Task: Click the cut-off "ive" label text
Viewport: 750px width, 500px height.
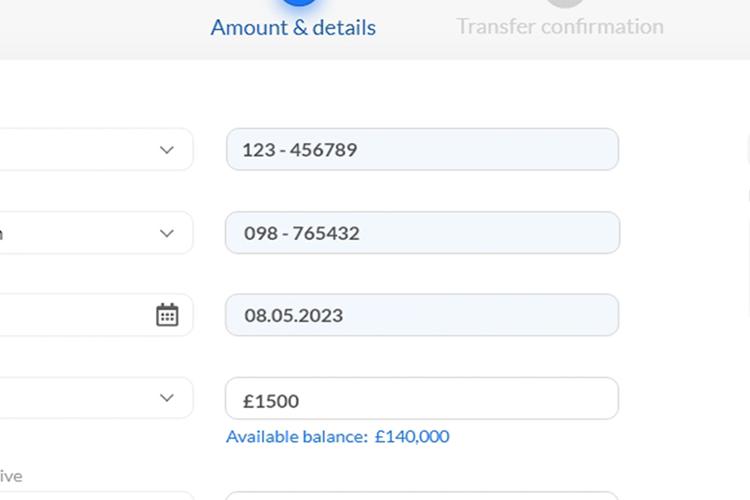Action: click(x=11, y=477)
